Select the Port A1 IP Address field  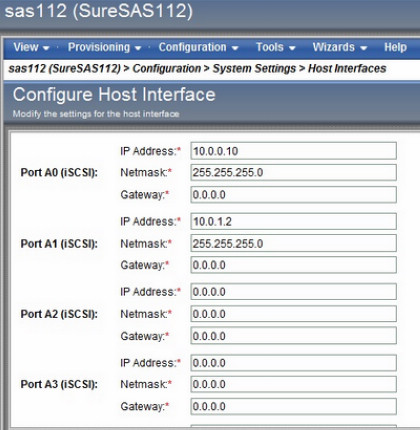click(294, 221)
